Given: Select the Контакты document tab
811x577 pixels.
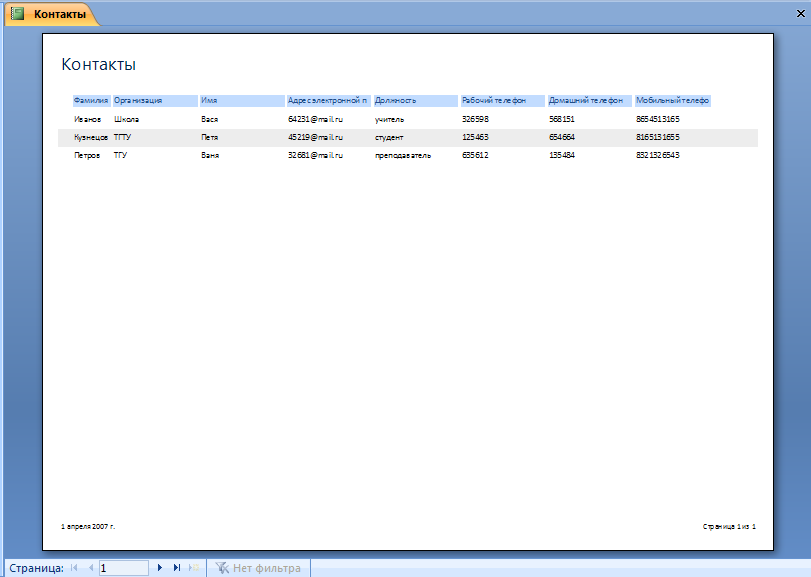Looking at the screenshot, I should click(x=59, y=14).
